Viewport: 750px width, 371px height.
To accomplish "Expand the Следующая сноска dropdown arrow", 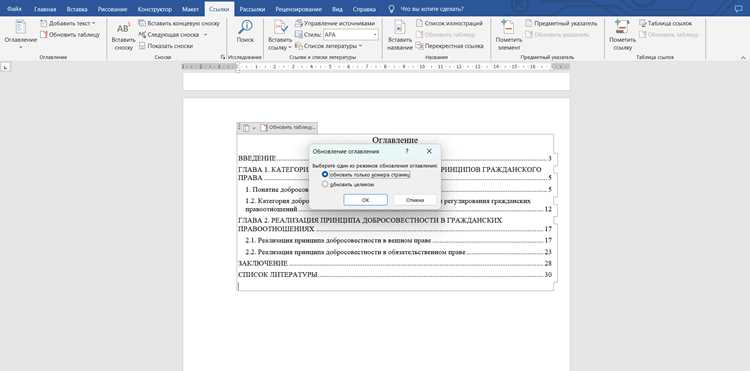I will (205, 34).
